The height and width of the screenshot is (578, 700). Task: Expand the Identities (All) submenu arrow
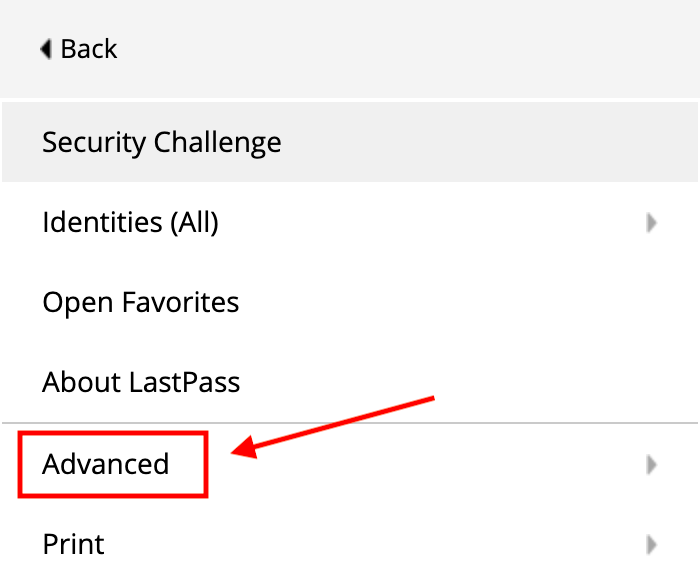pos(651,223)
